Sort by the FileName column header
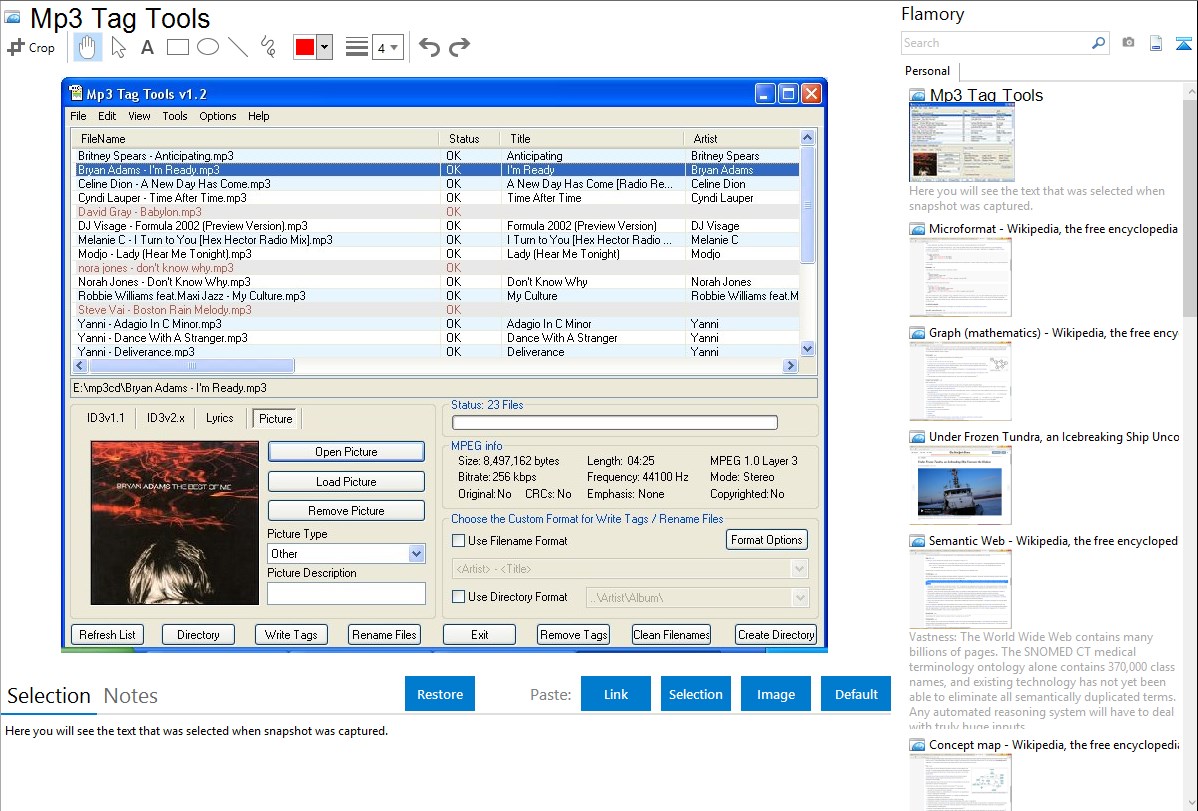The width and height of the screenshot is (1198, 811). 255,138
